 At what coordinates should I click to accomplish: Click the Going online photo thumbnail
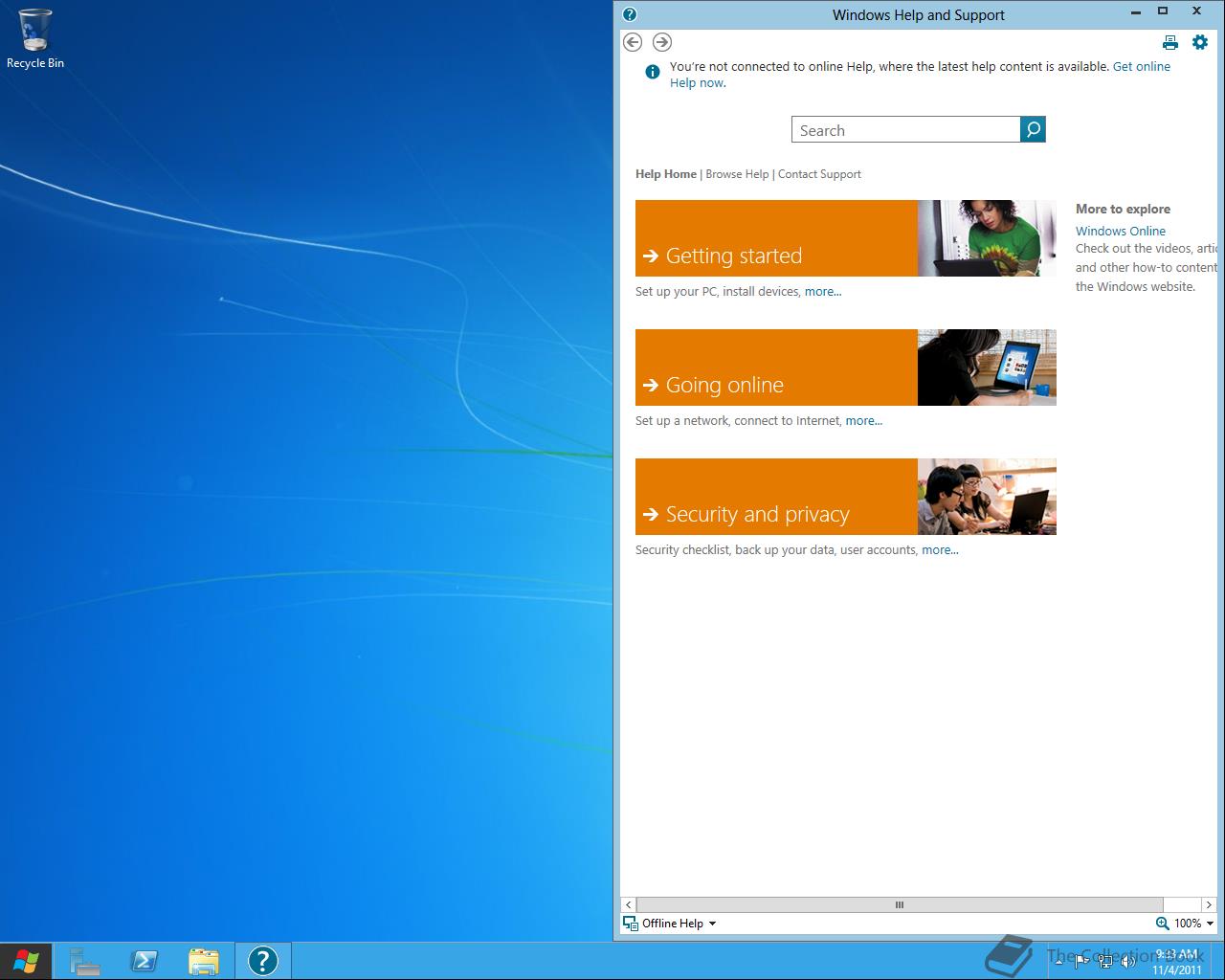point(987,367)
